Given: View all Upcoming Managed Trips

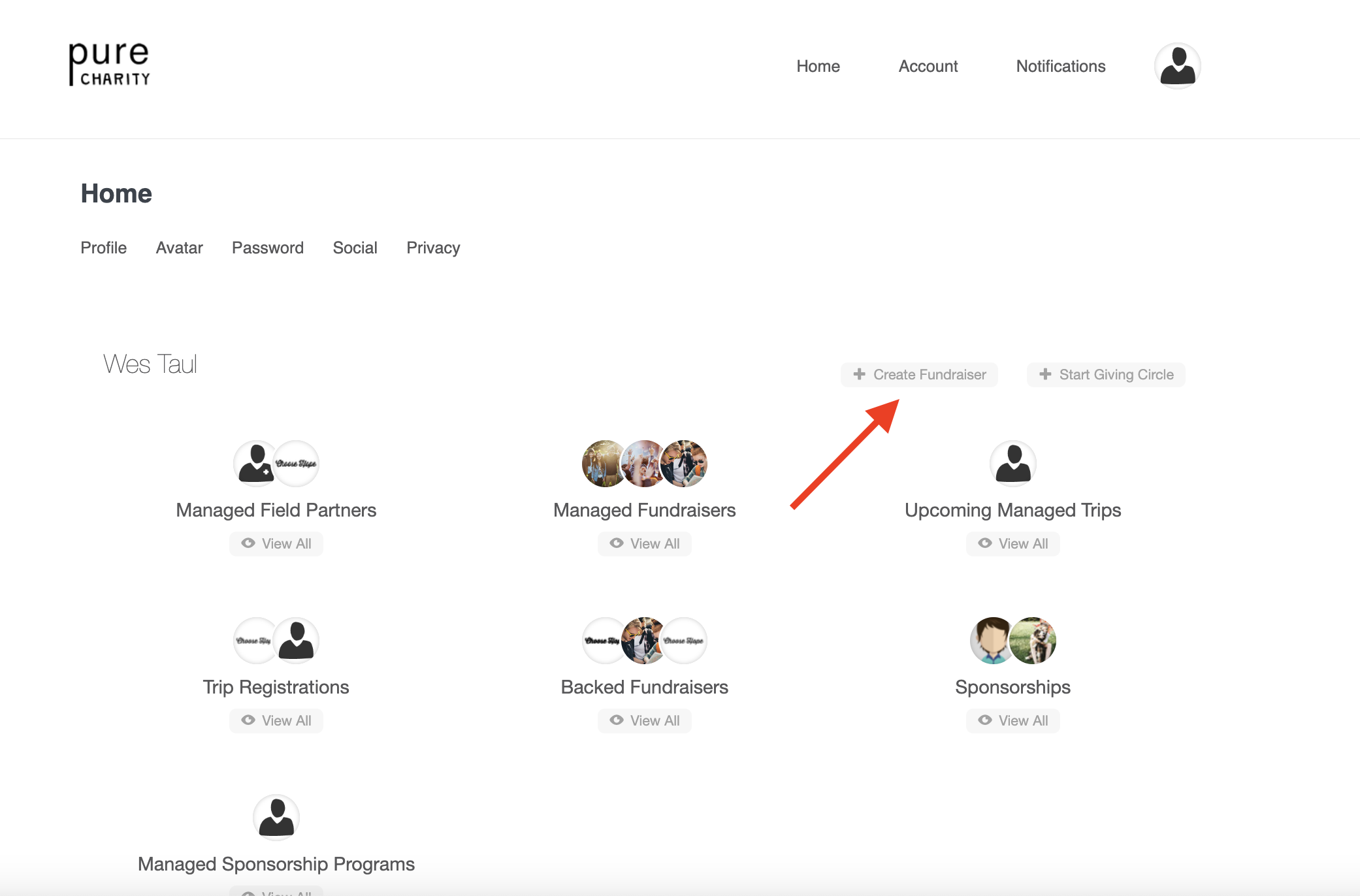Looking at the screenshot, I should [x=1012, y=543].
